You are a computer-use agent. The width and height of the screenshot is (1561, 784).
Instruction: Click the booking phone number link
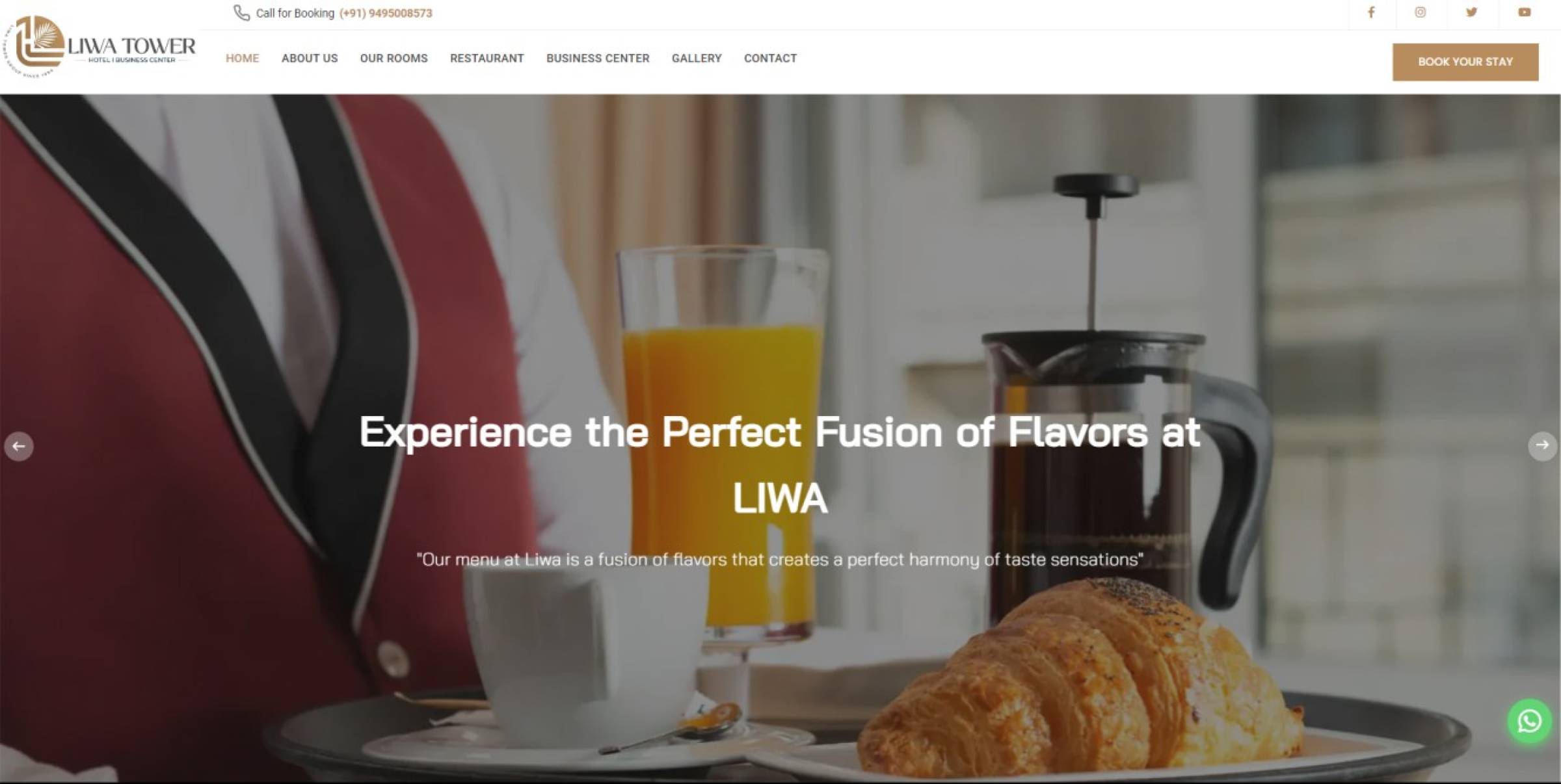tap(386, 14)
